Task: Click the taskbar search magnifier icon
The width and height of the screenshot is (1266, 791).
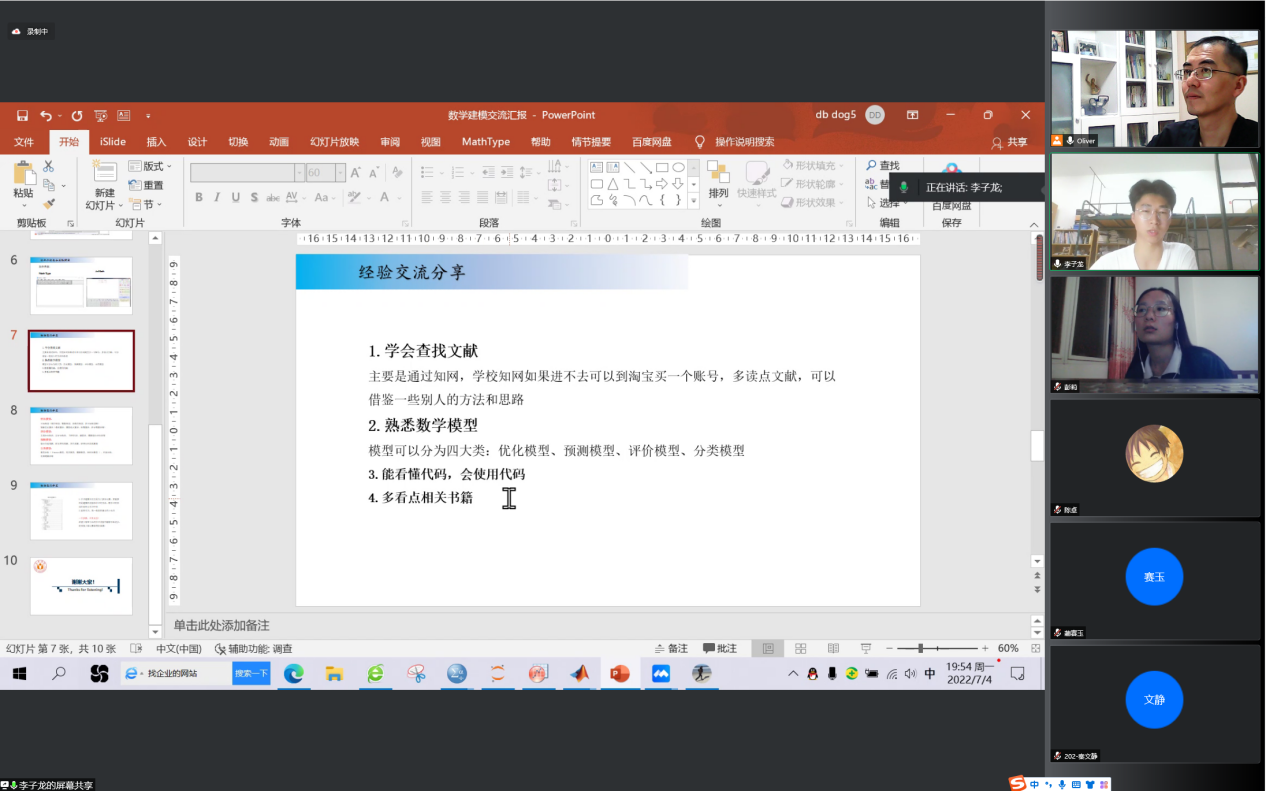Action: click(59, 674)
